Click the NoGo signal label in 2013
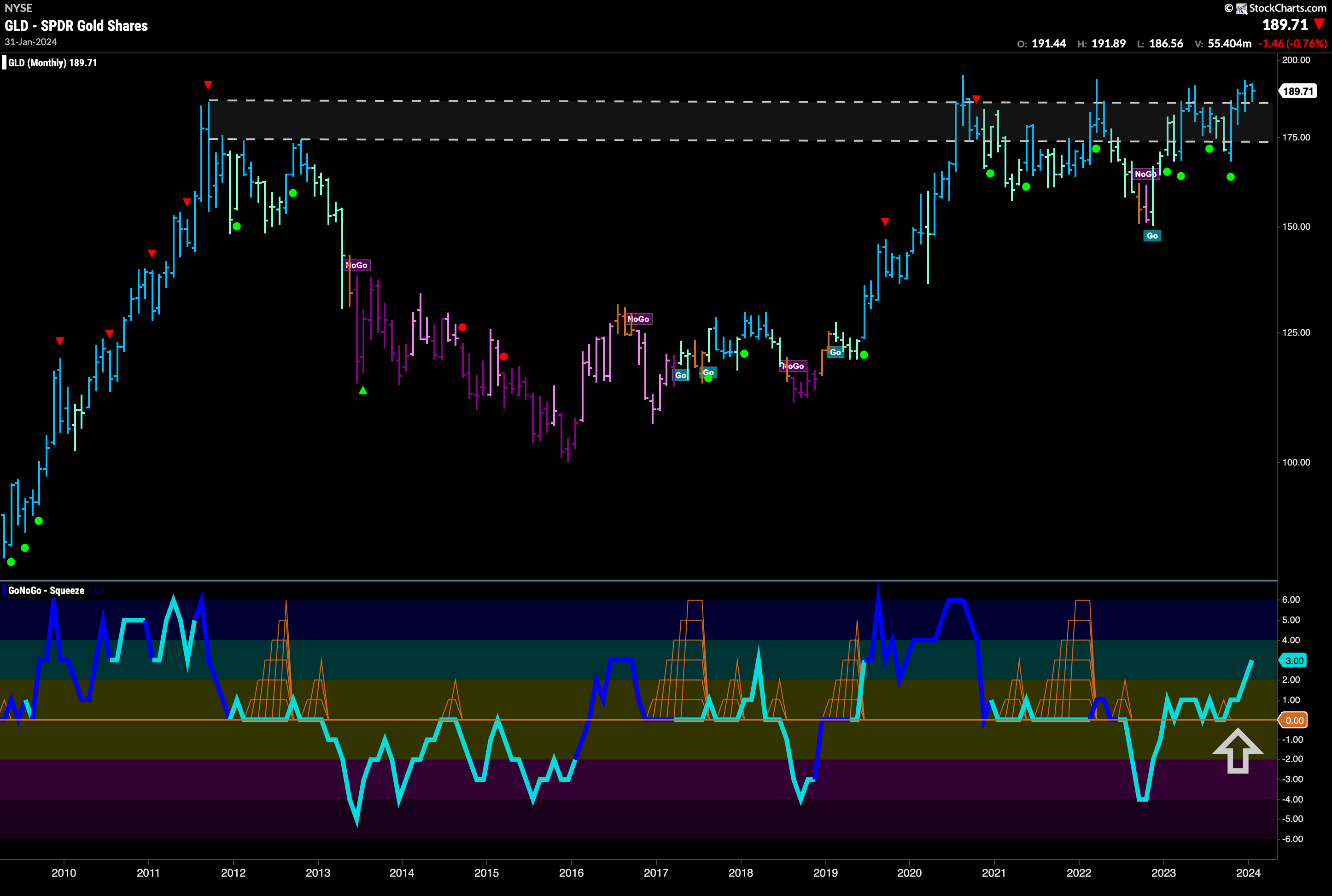Screen dimensions: 1332x896 357,265
